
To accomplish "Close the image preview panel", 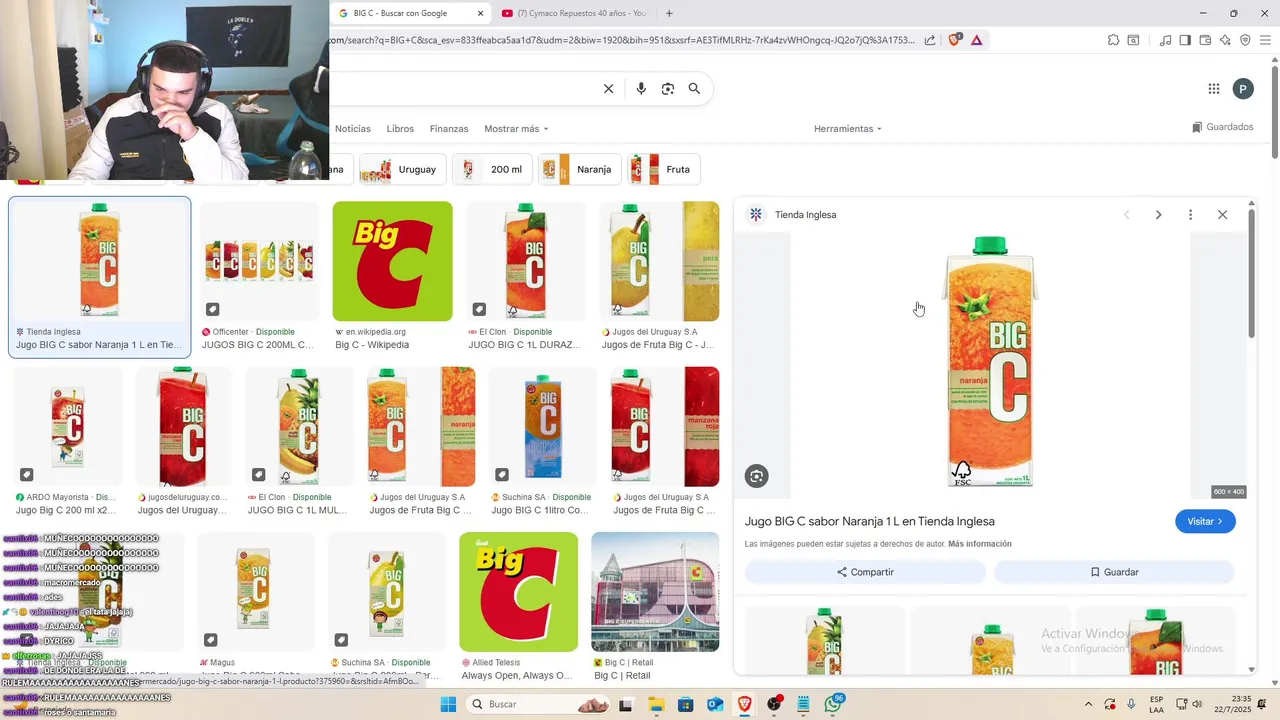I will click(x=1222, y=215).
